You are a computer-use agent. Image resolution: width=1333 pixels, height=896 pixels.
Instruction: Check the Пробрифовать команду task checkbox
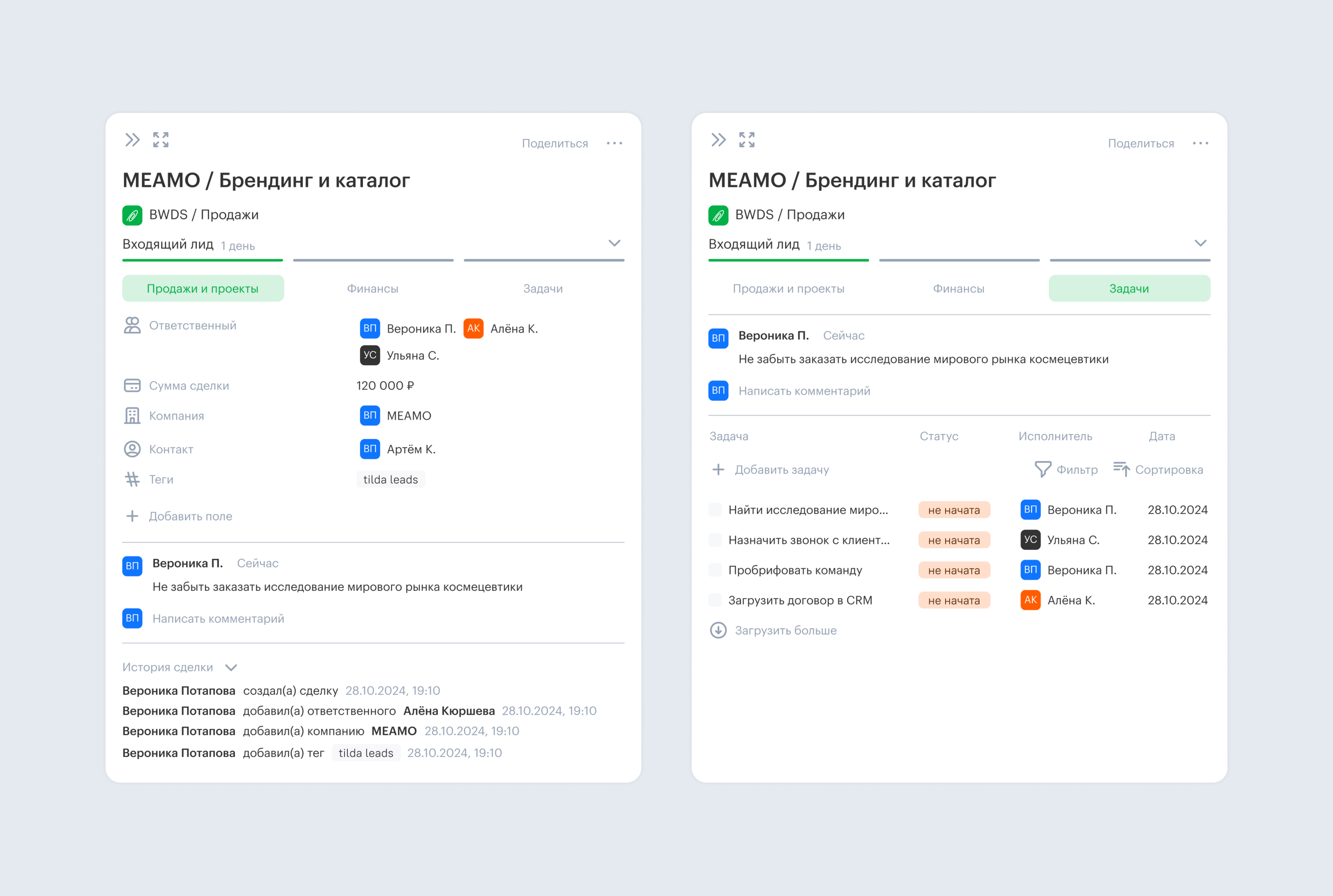(x=715, y=570)
